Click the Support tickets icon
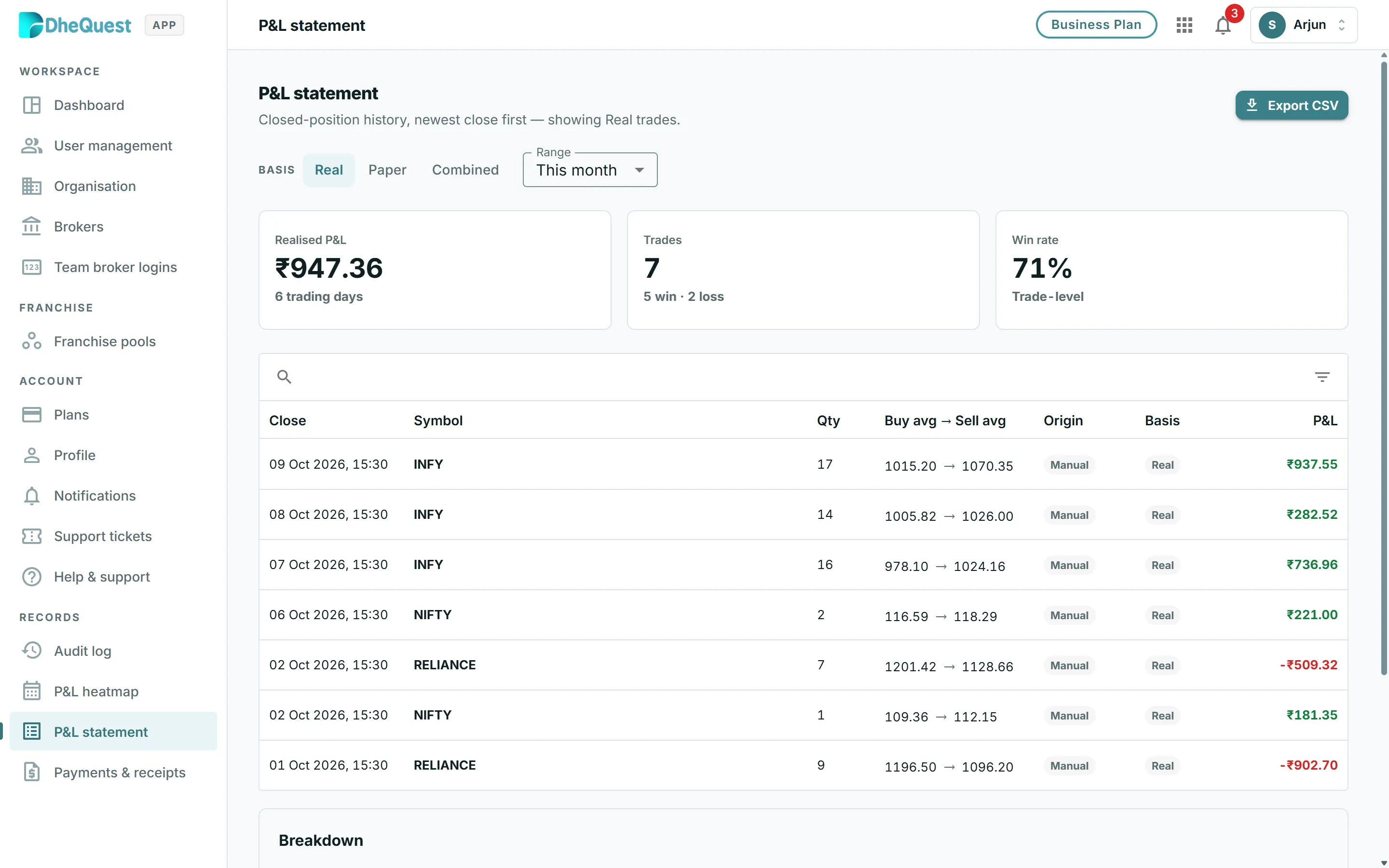 [31, 536]
